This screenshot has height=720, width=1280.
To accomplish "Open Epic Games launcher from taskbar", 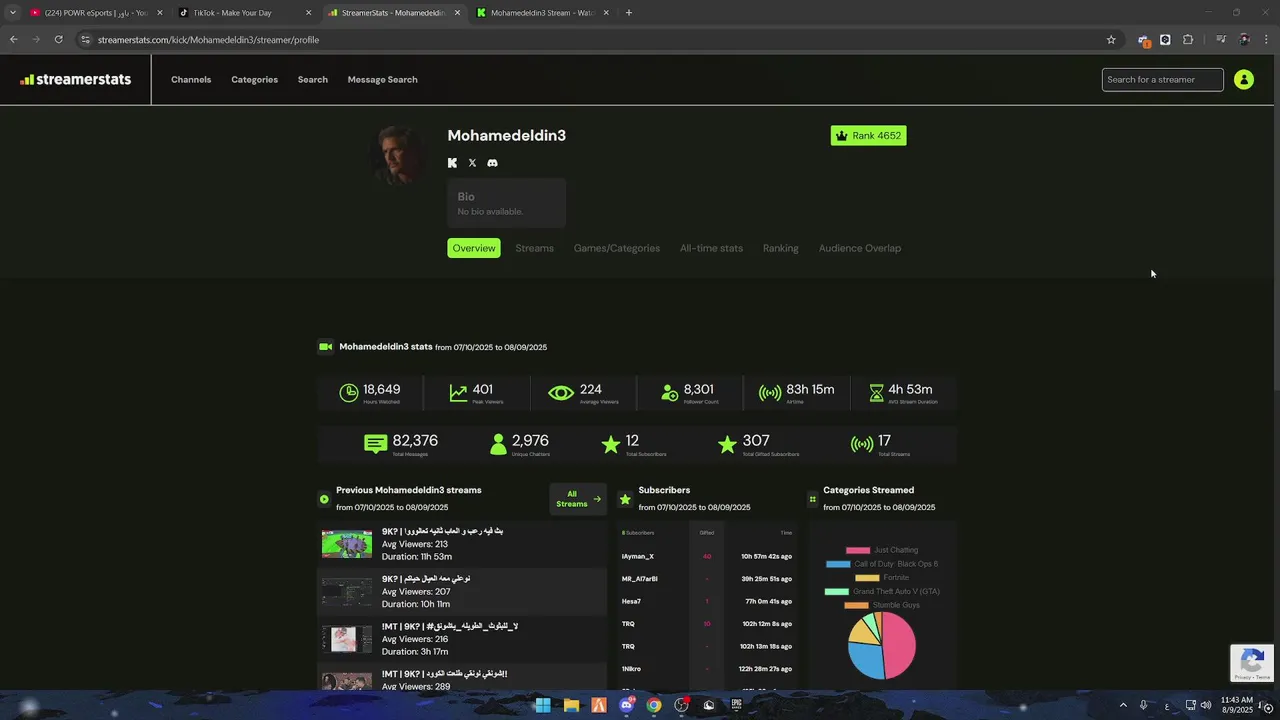I will coord(737,705).
